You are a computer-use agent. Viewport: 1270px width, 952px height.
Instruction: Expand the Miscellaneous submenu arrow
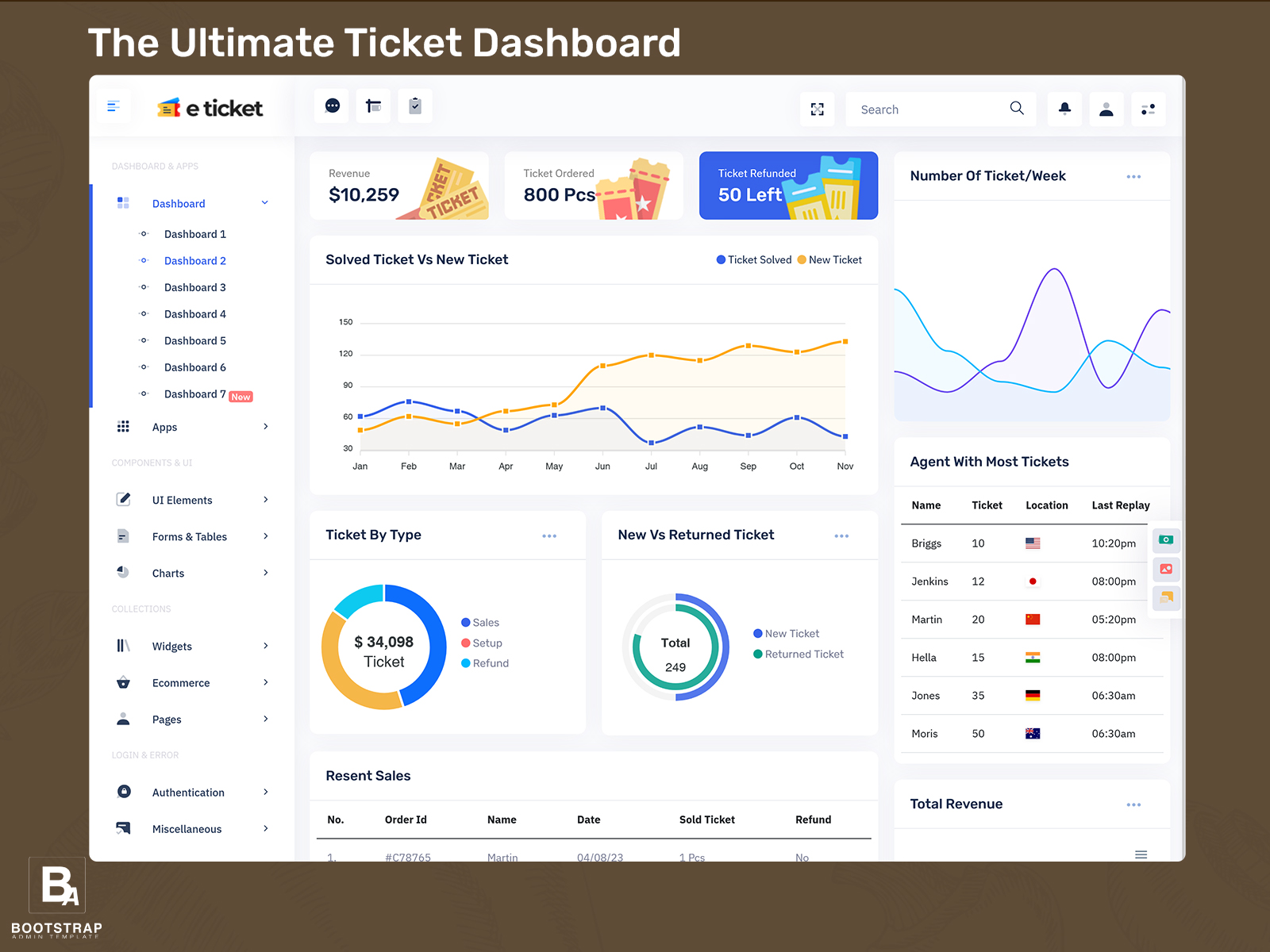point(266,828)
